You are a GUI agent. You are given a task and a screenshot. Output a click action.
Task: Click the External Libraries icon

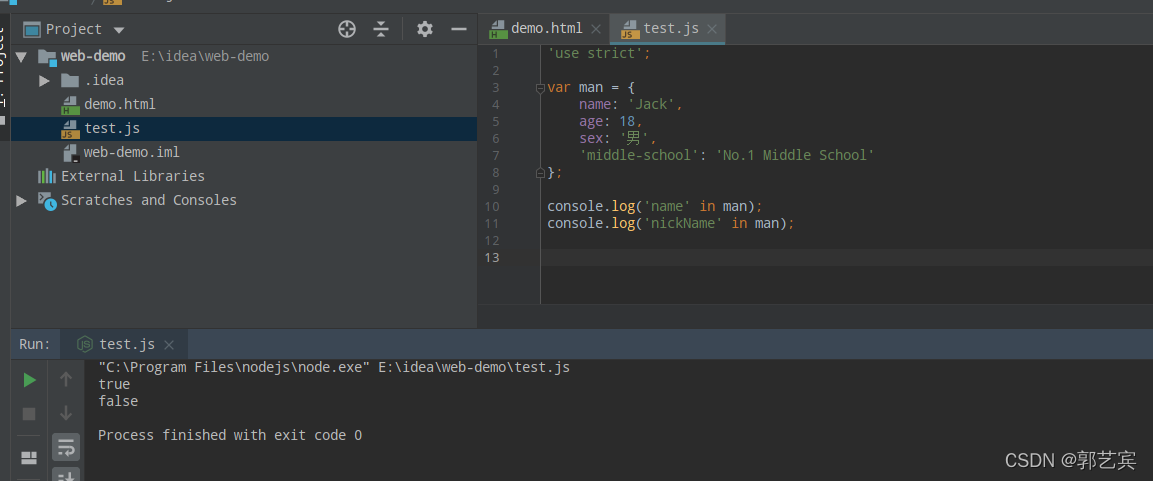point(47,177)
